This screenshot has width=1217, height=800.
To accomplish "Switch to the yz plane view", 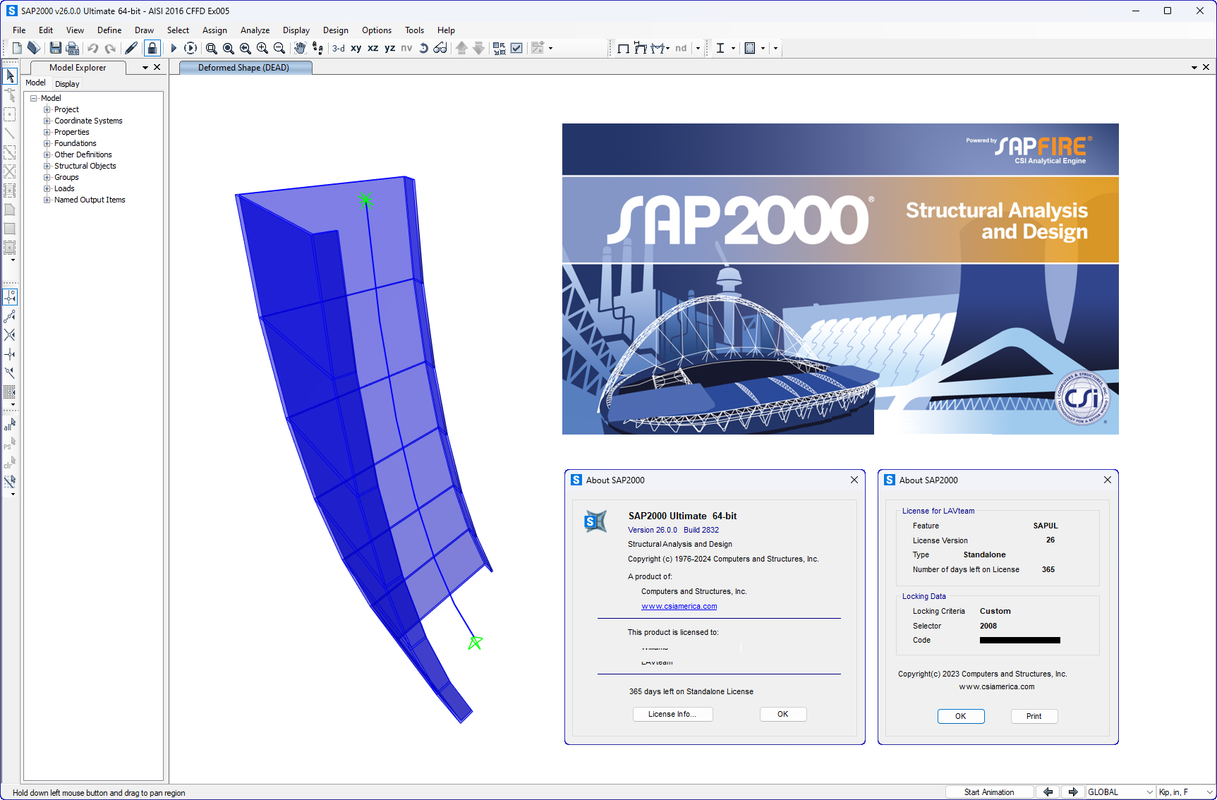I will pos(390,48).
